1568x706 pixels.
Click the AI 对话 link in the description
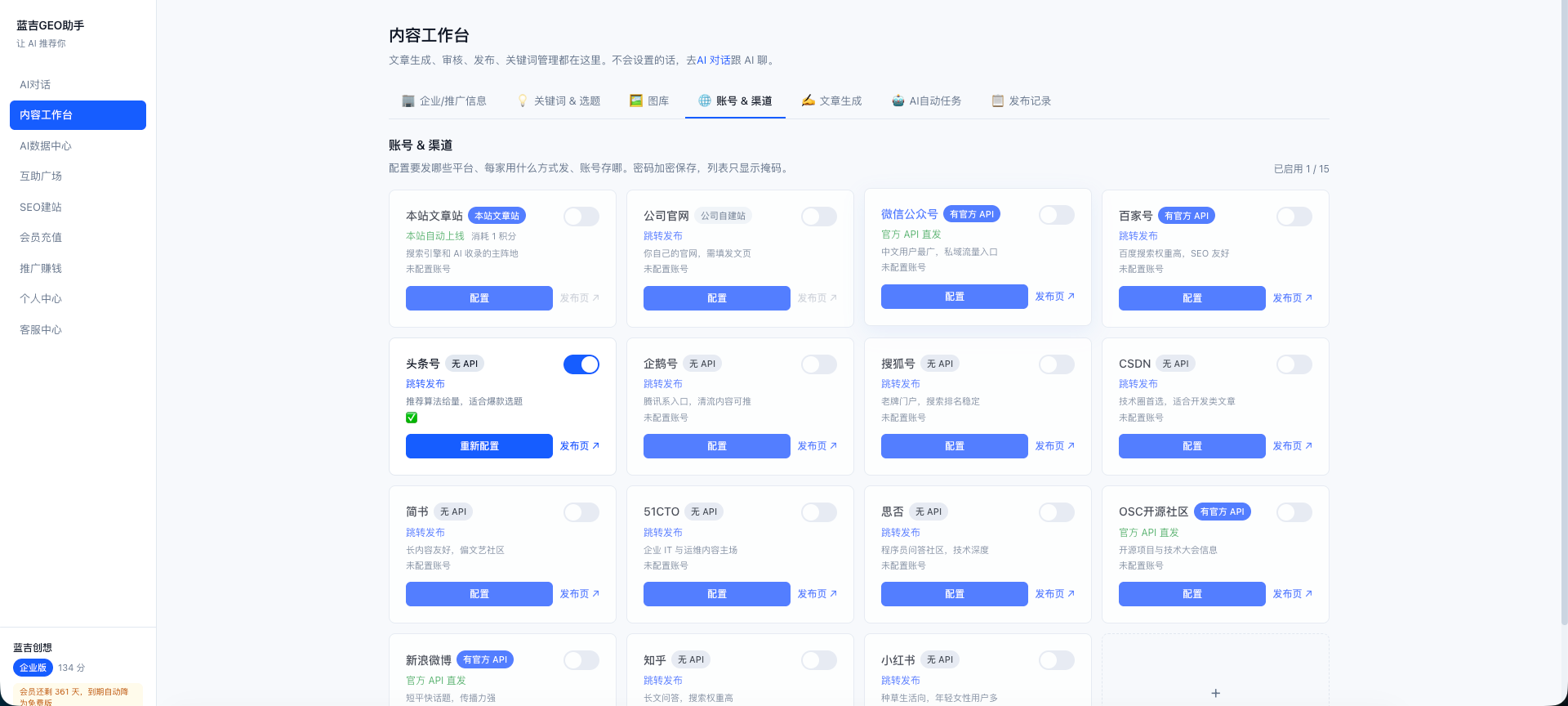[713, 60]
